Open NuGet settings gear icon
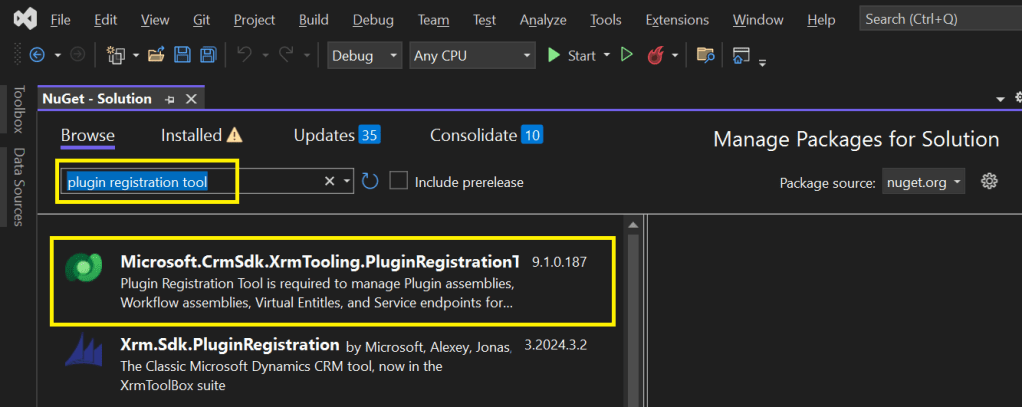Image resolution: width=1022 pixels, height=407 pixels. [989, 181]
